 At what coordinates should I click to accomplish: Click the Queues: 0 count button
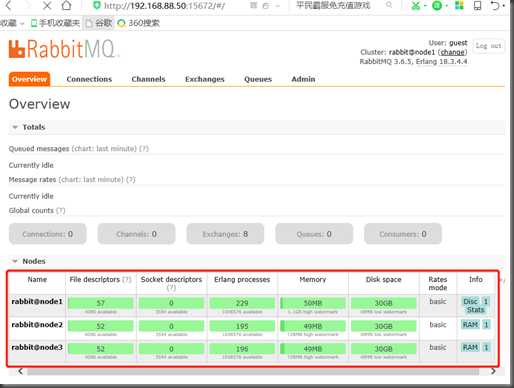click(x=314, y=234)
